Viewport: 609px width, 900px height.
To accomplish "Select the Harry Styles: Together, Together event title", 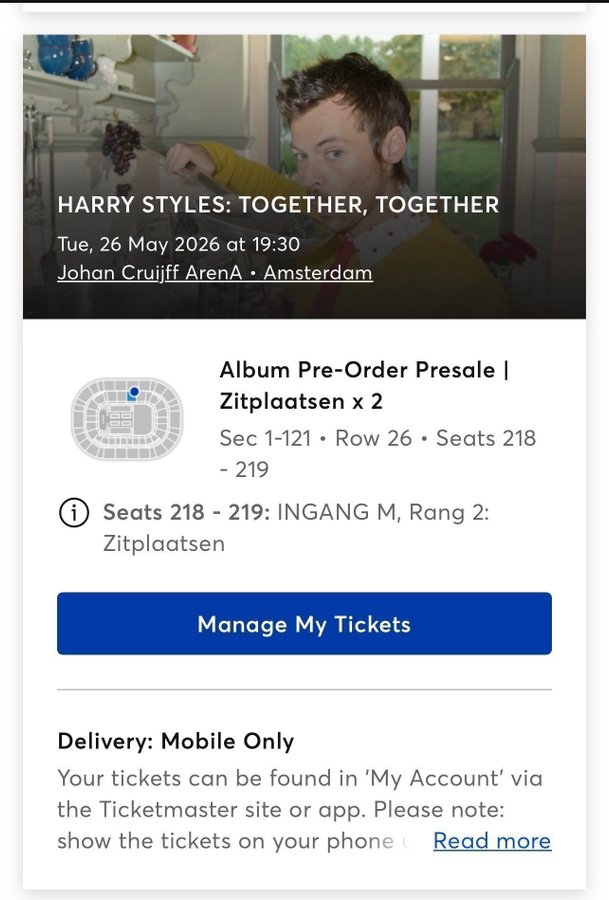I will click(278, 205).
